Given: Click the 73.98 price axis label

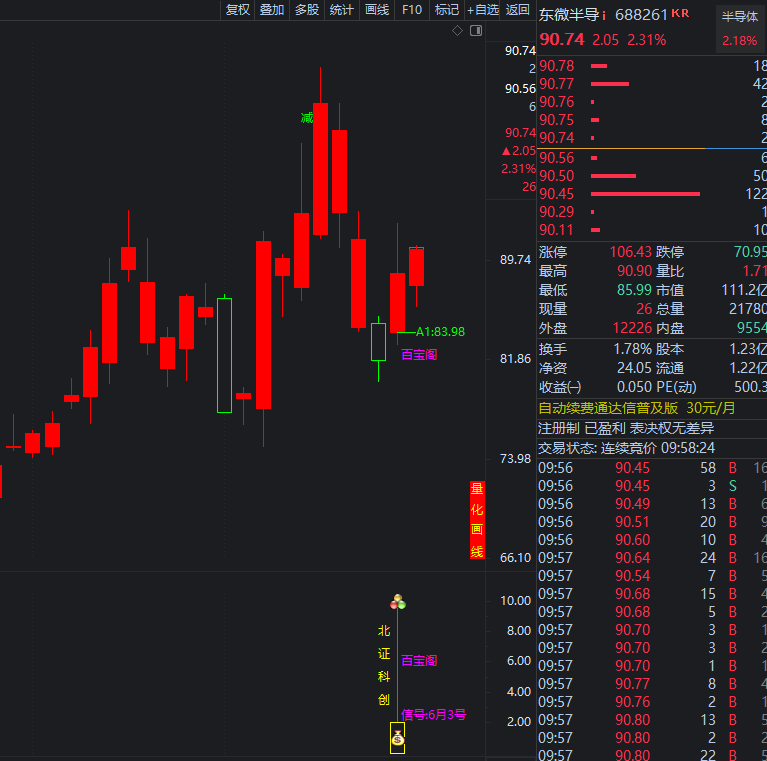Looking at the screenshot, I should click(515, 459).
